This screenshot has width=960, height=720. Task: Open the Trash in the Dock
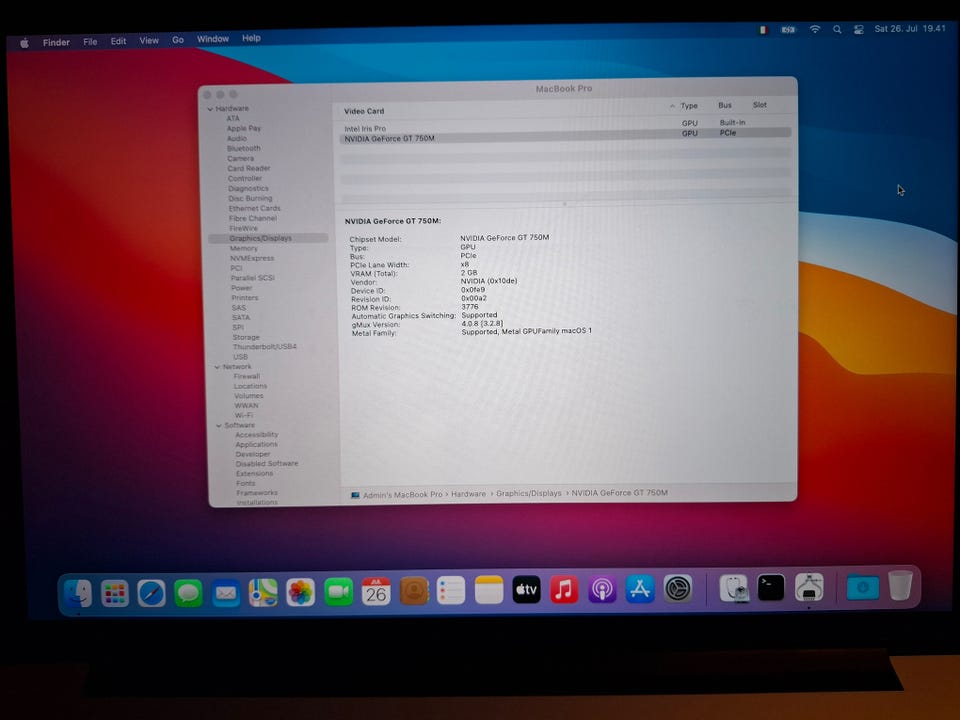tap(900, 586)
